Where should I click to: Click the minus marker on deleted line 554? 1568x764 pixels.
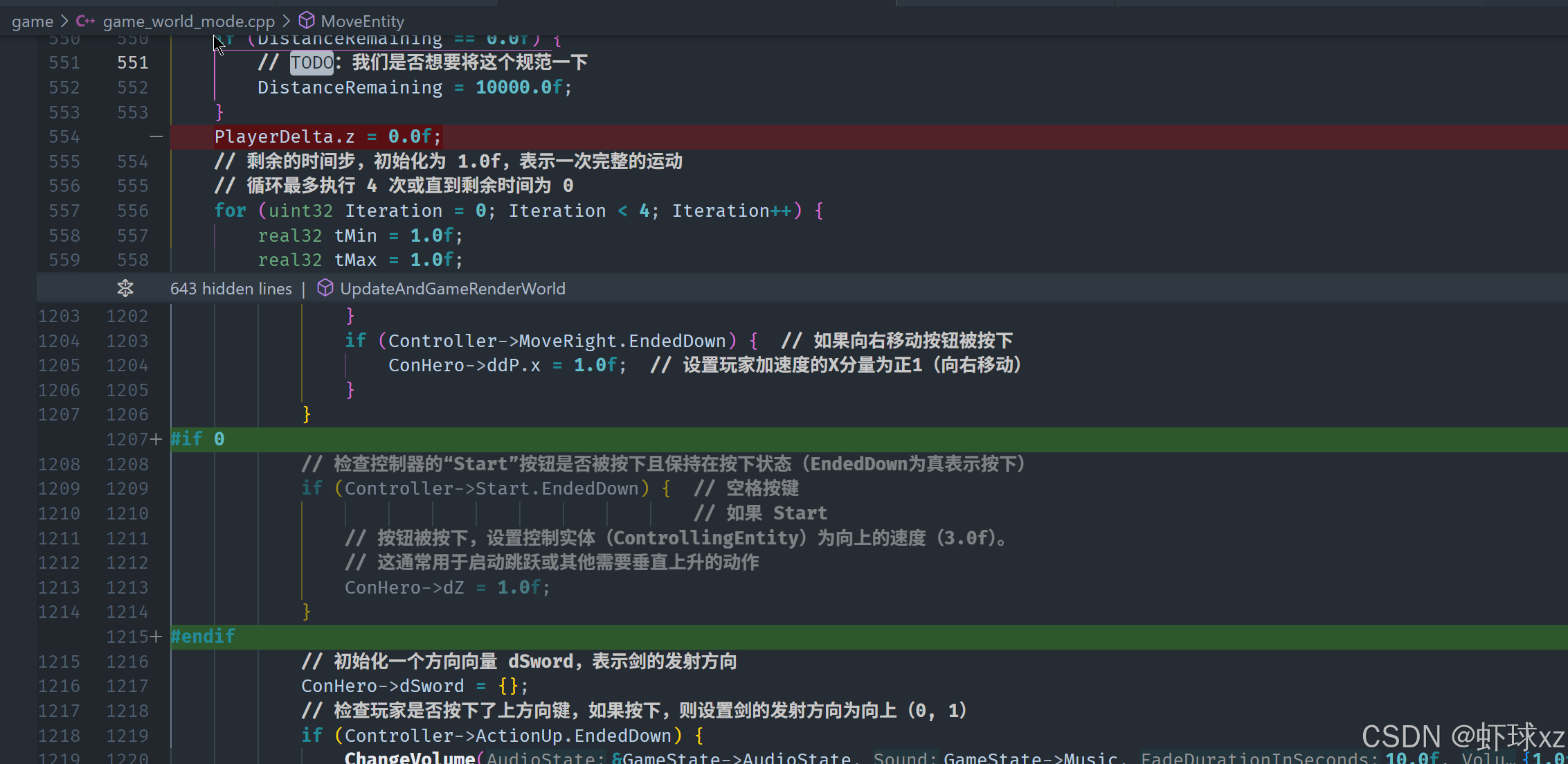point(156,136)
